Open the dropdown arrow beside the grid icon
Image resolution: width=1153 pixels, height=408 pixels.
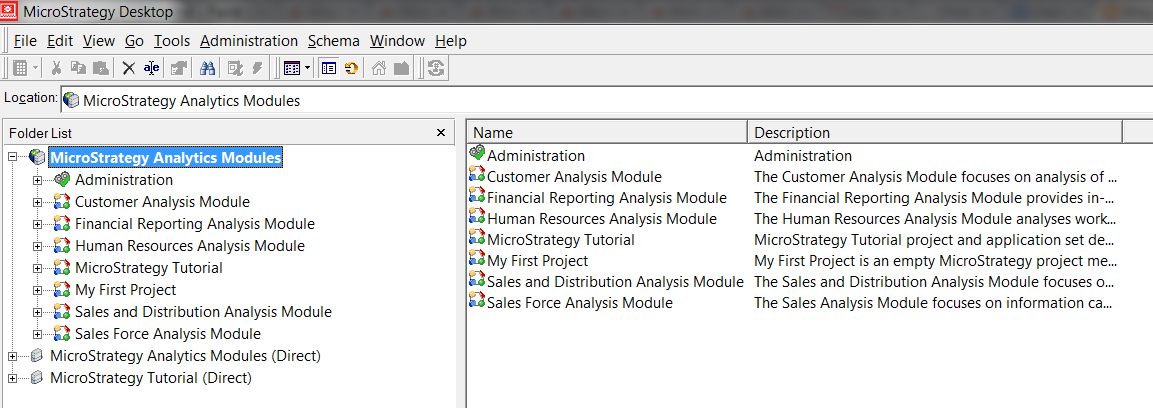(x=35, y=68)
